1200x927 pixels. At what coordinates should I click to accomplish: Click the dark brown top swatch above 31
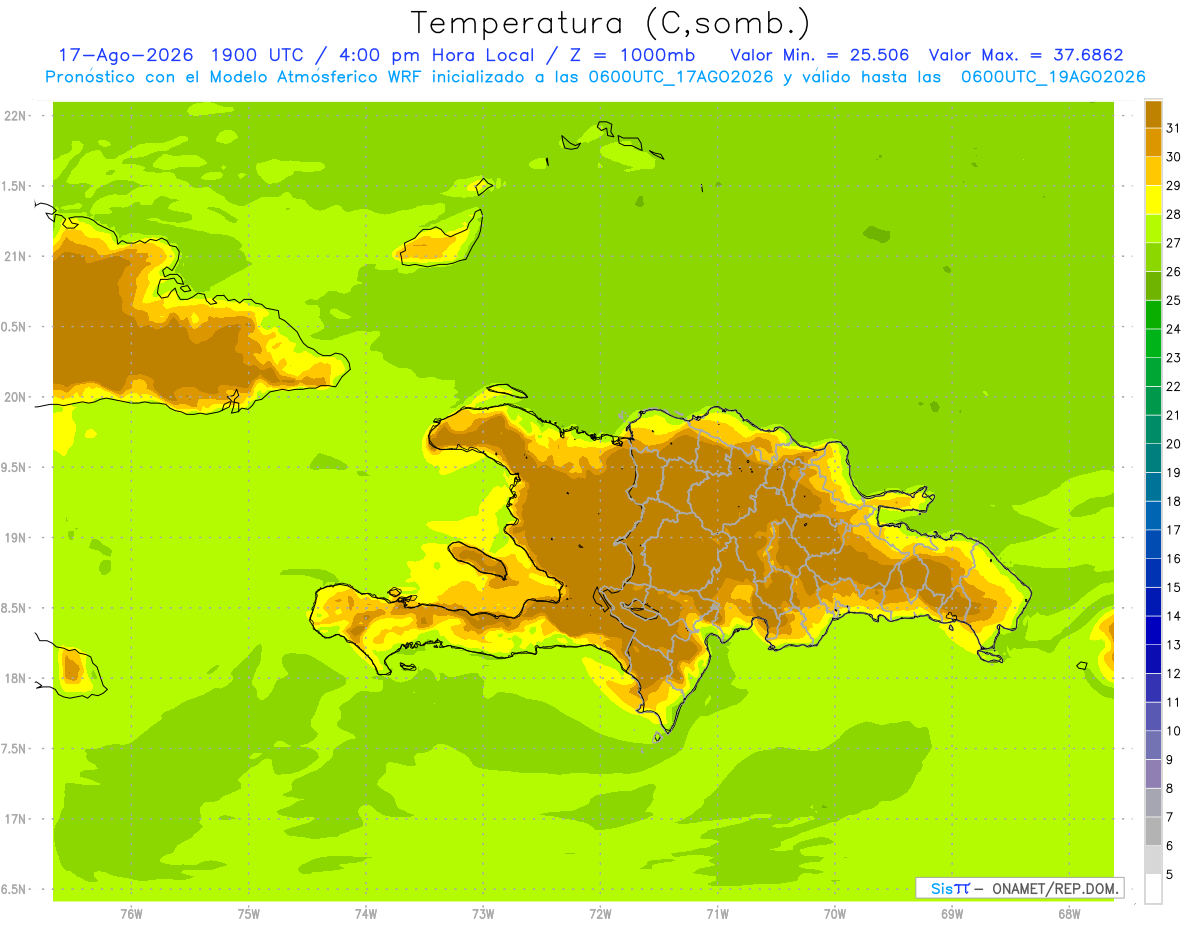point(1153,114)
